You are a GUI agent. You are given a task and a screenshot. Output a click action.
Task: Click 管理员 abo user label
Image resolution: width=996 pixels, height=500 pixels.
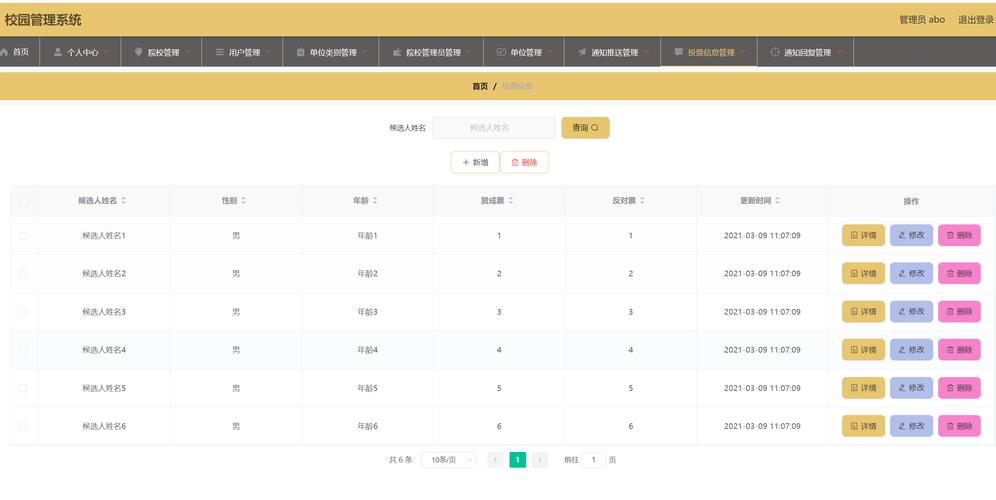(922, 20)
